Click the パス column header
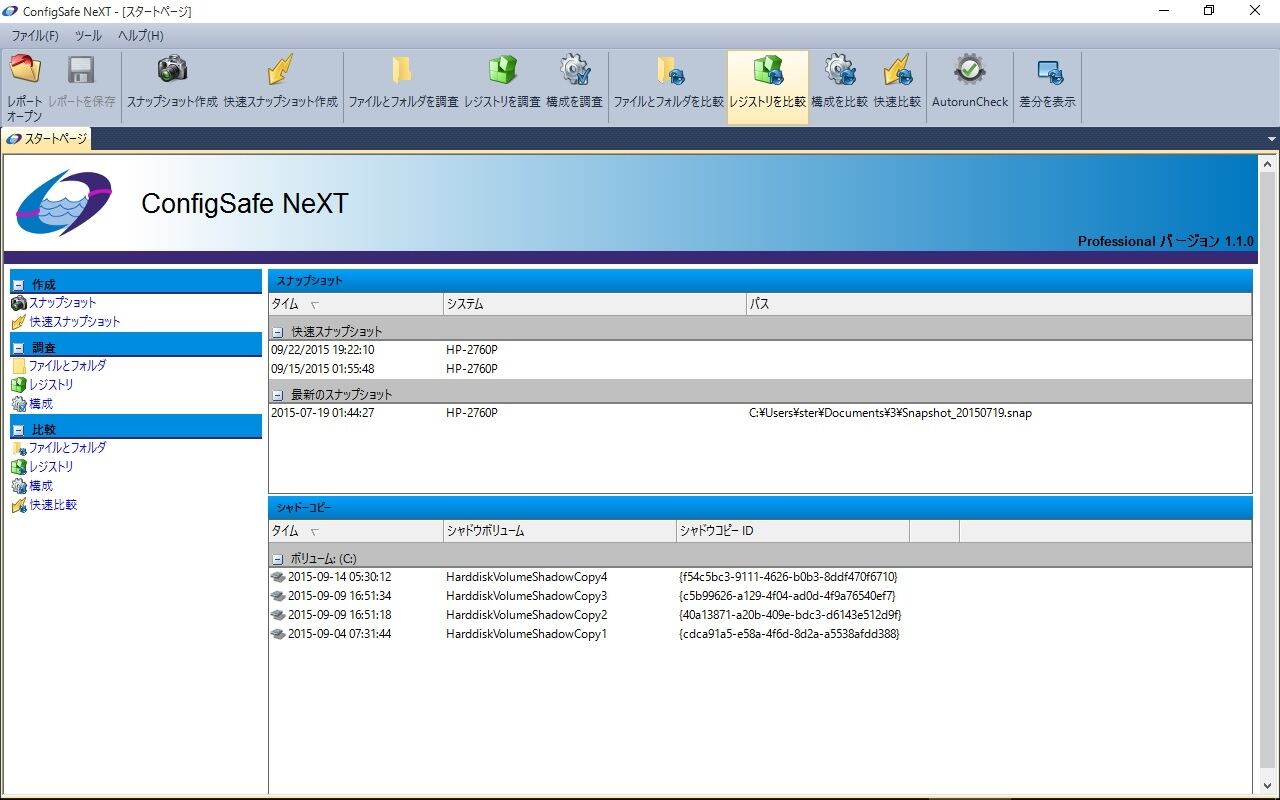 click(999, 304)
